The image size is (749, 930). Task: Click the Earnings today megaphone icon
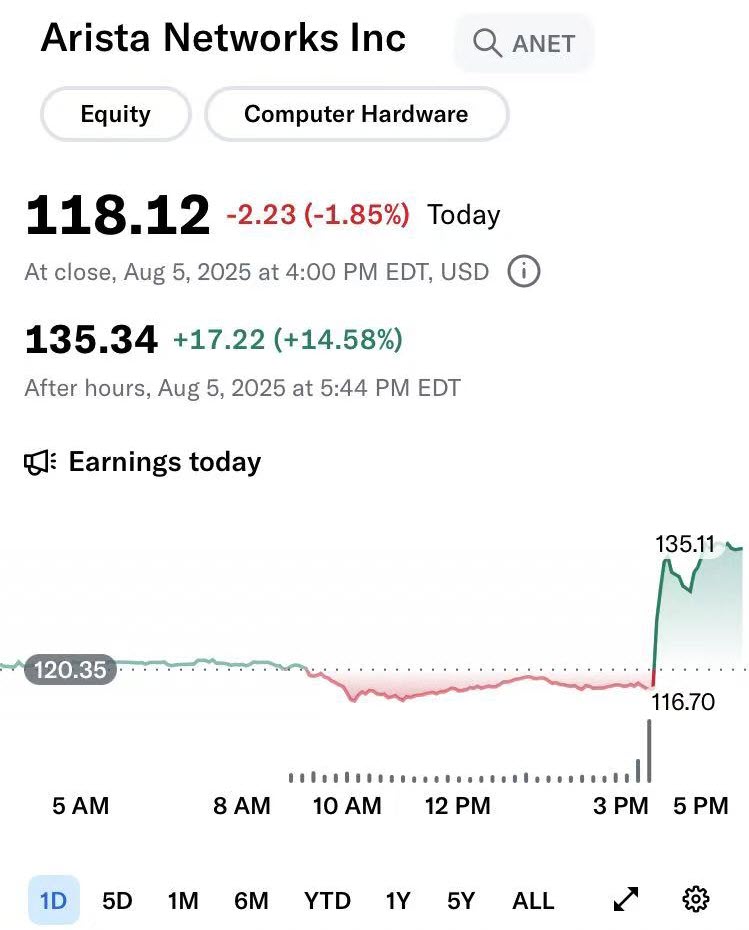pyautogui.click(x=40, y=462)
